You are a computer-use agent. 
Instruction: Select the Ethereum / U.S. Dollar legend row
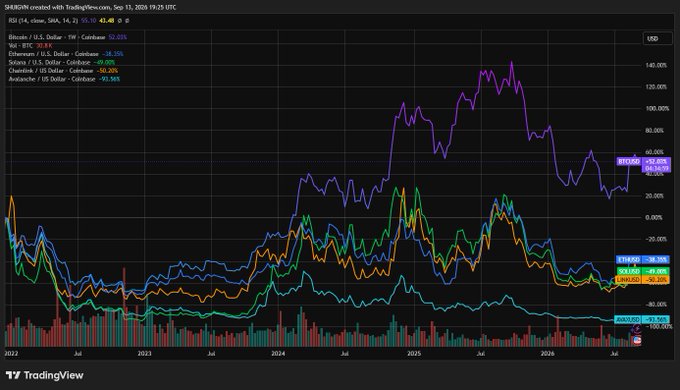pyautogui.click(x=66, y=54)
